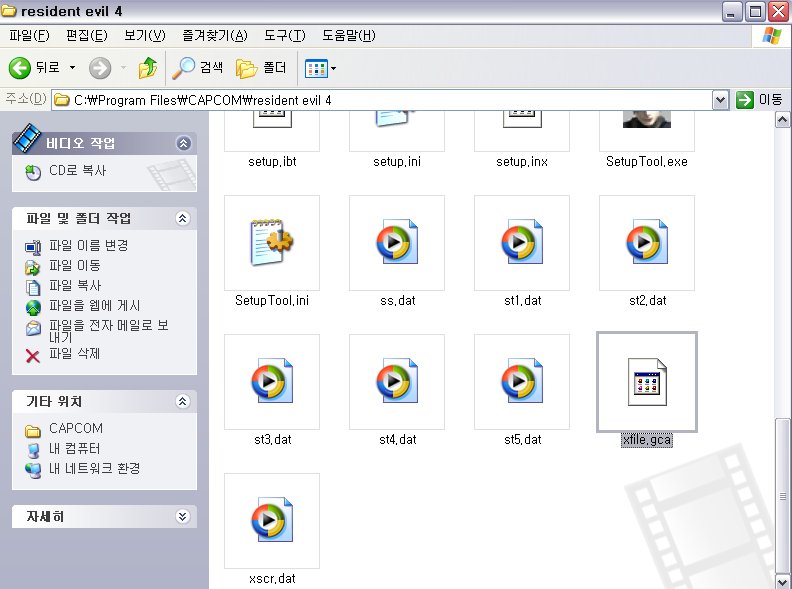Open the Views icon in toolbar
The image size is (792, 589).
click(x=316, y=68)
